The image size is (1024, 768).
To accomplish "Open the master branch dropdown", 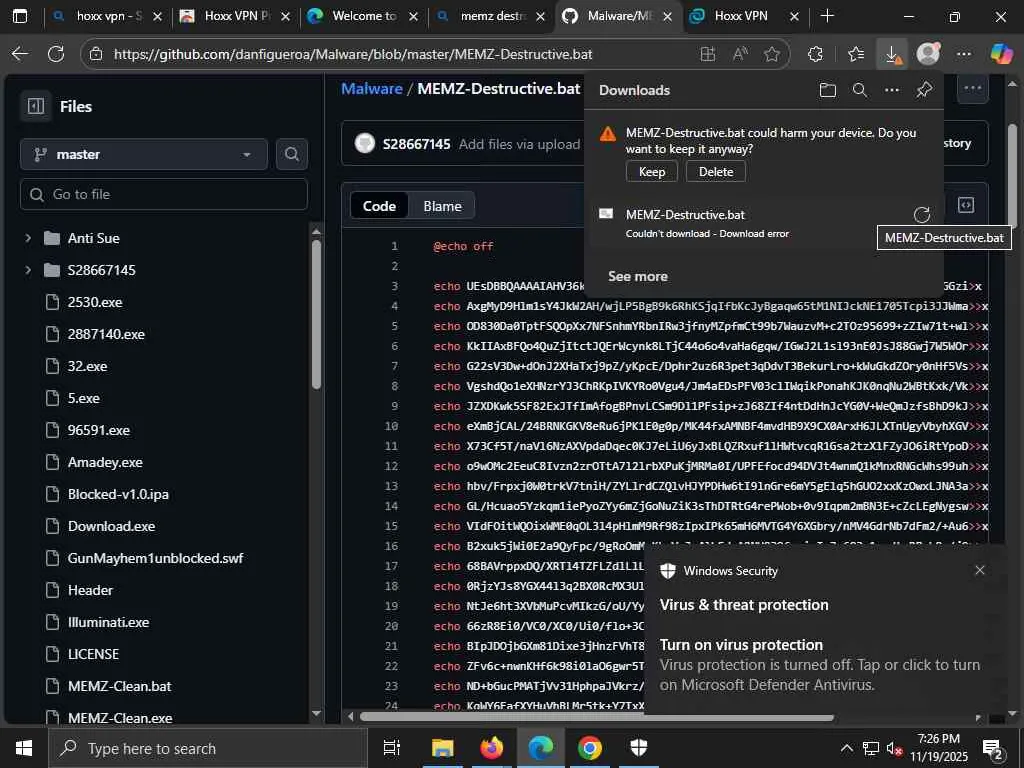I will coord(144,154).
